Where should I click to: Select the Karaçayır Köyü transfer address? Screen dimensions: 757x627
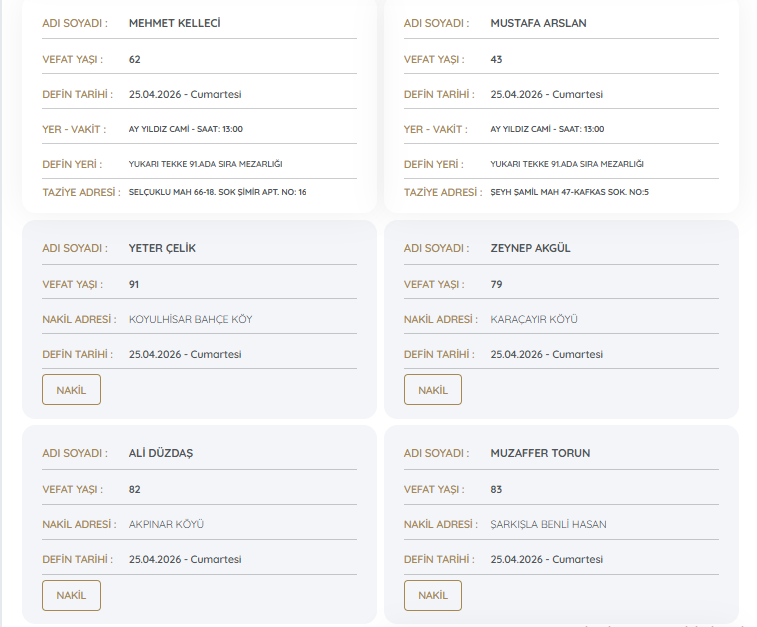coord(534,319)
